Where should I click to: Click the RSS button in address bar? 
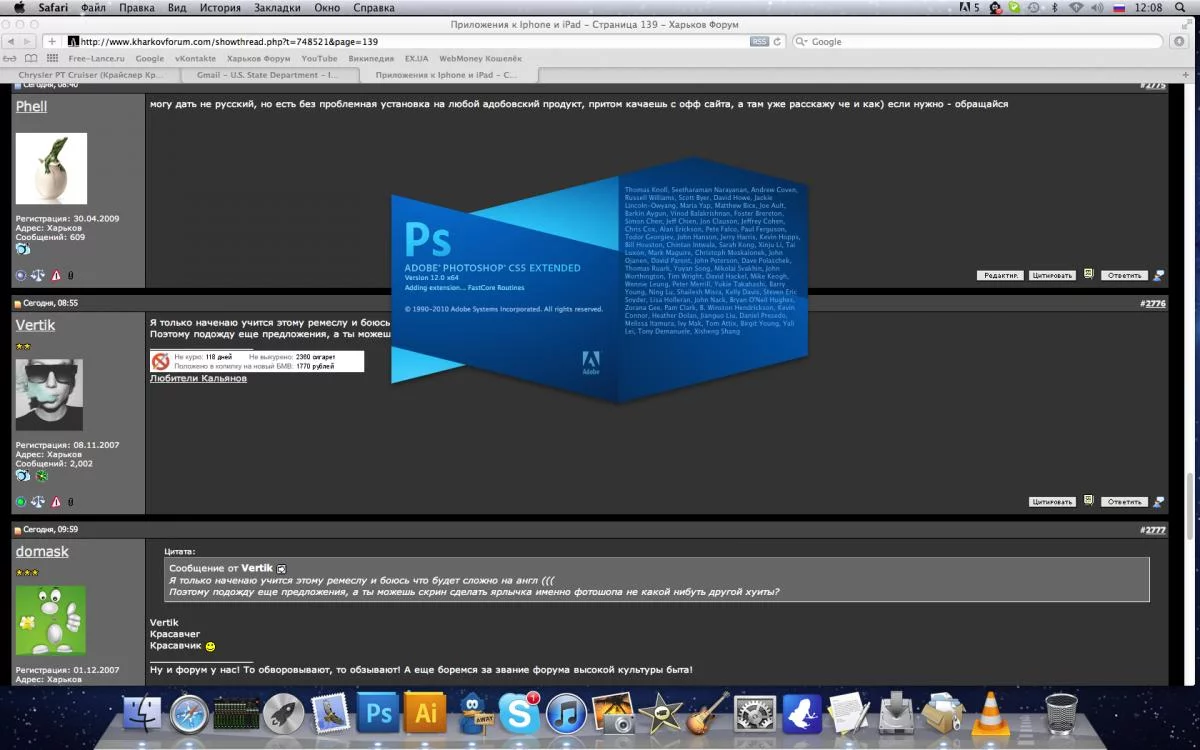[x=759, y=42]
